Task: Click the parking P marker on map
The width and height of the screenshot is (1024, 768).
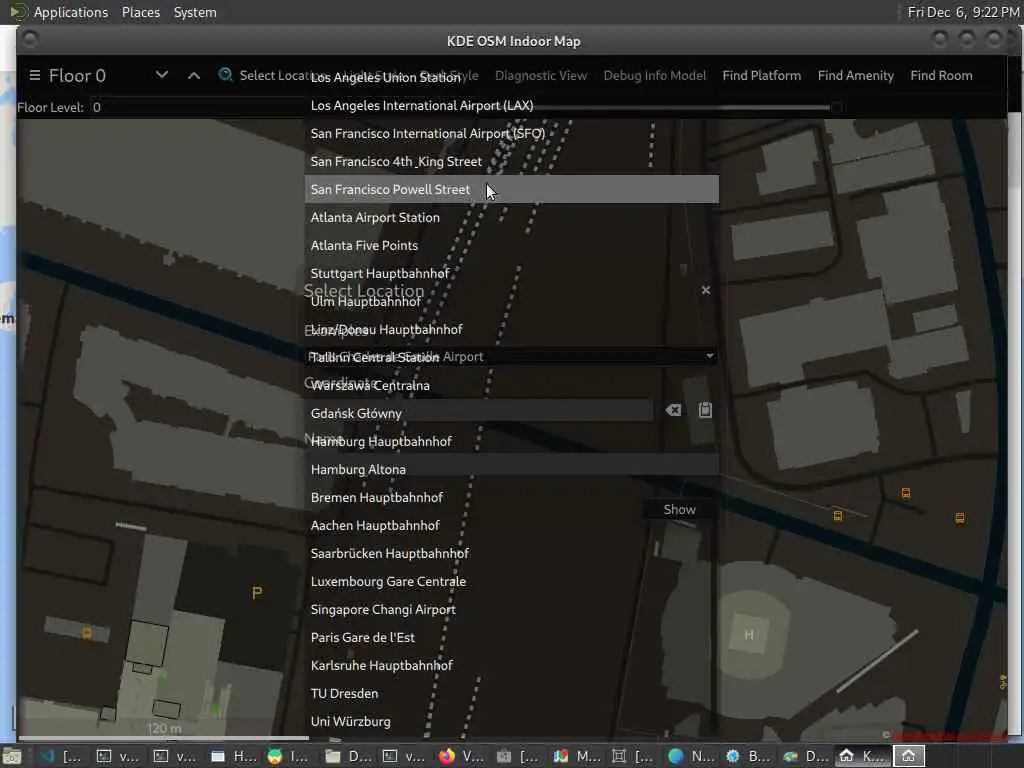Action: tap(257, 593)
